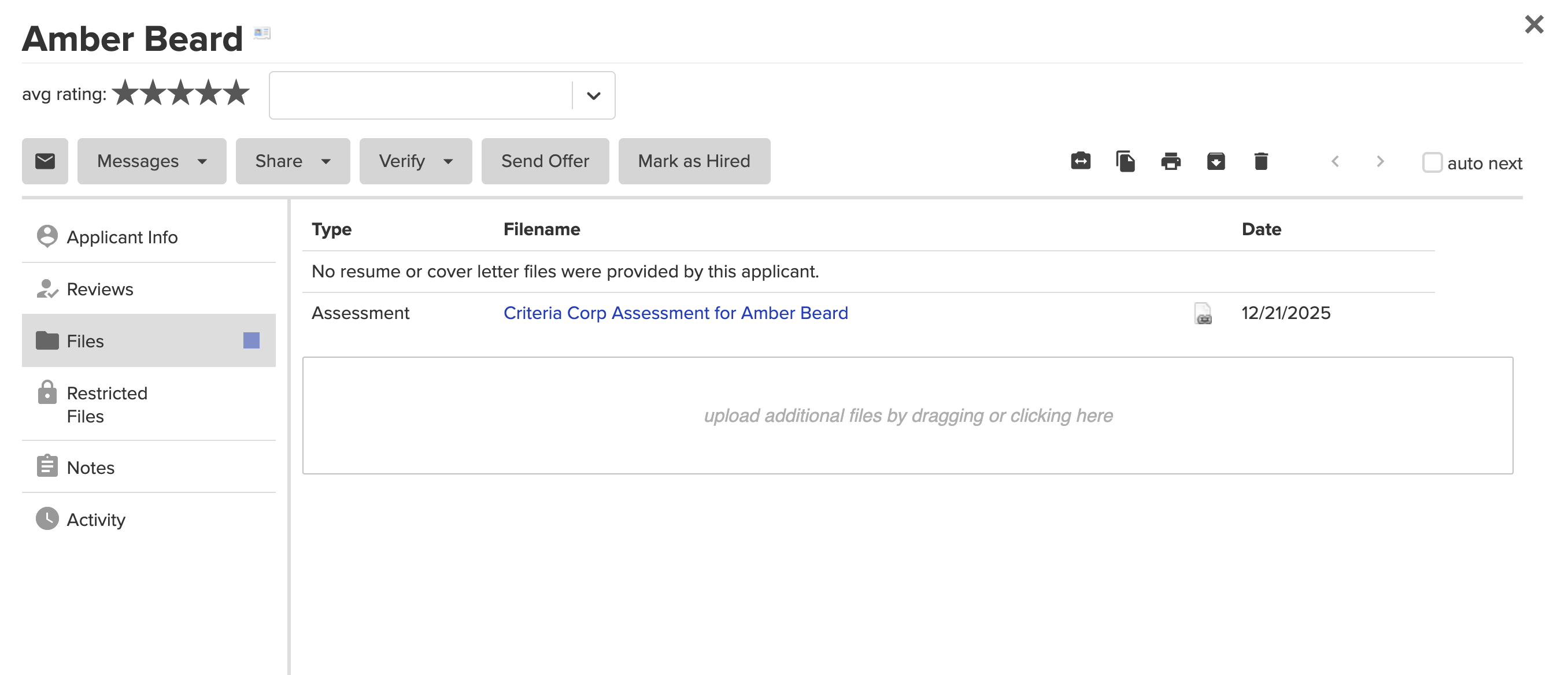
Task: Open contact card icon beside name
Action: tap(262, 33)
